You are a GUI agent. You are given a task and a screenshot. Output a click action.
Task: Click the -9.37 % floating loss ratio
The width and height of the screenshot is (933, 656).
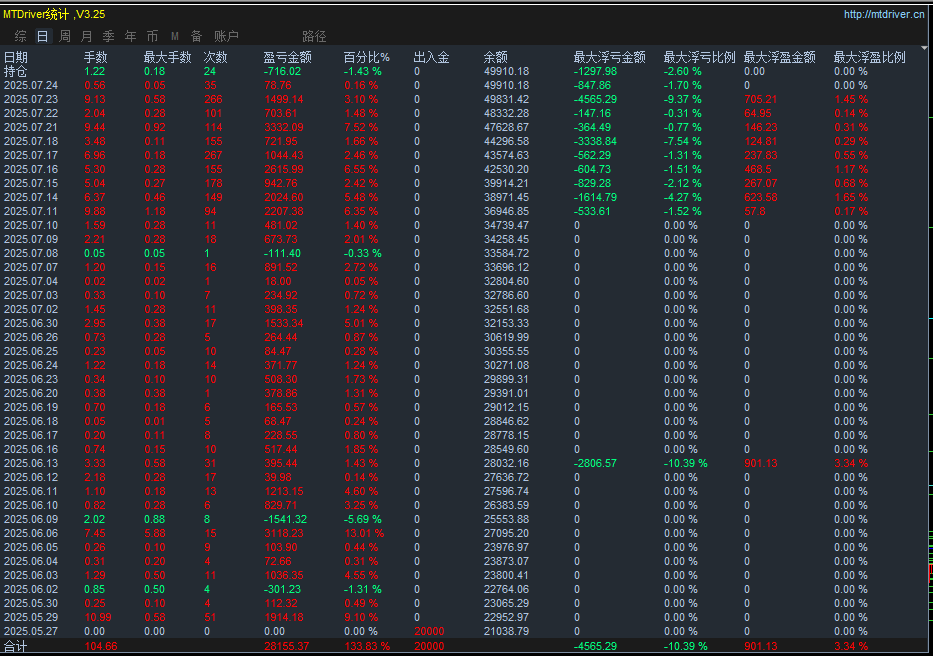[x=682, y=99]
